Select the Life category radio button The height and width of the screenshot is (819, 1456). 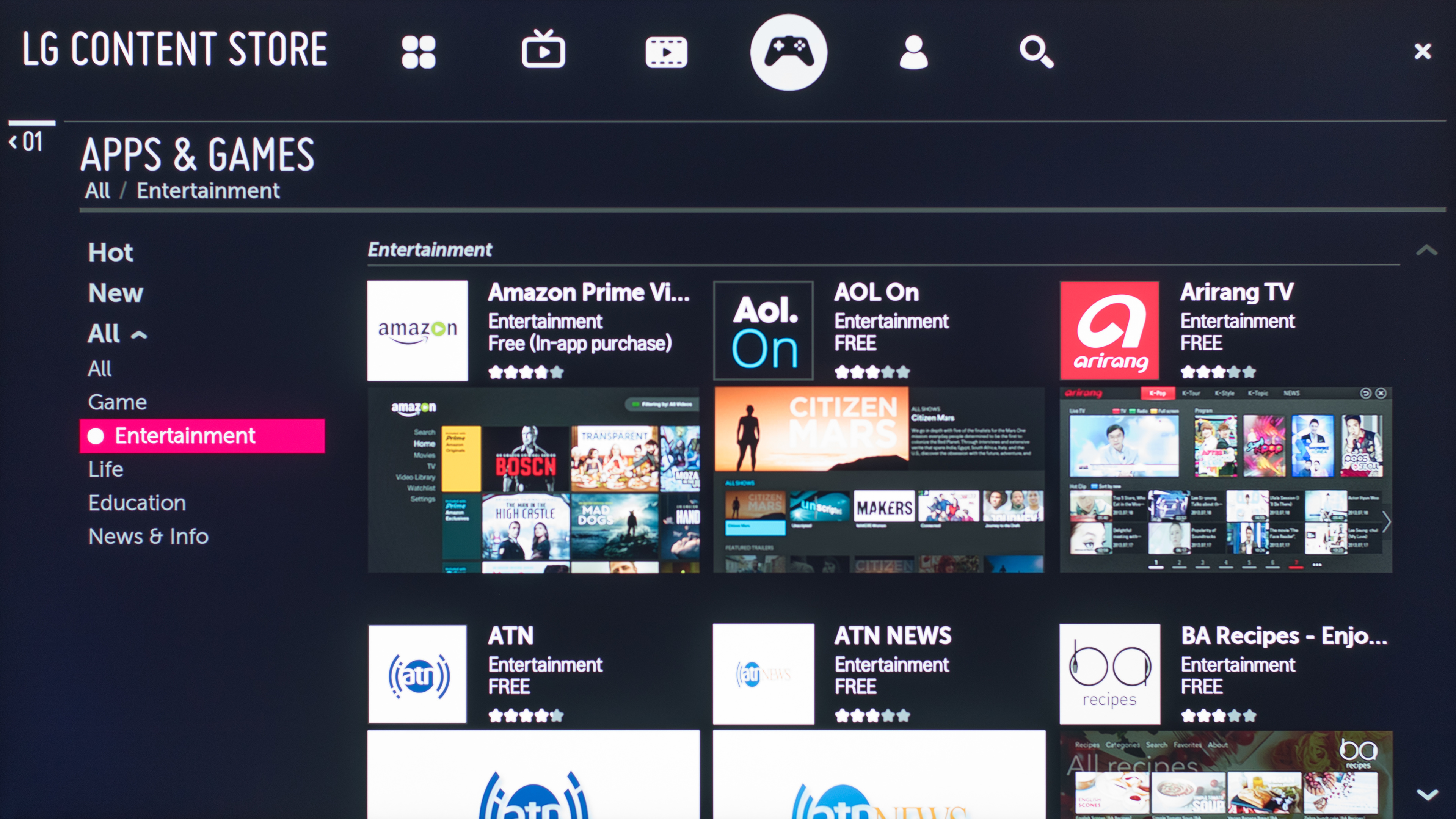click(107, 468)
